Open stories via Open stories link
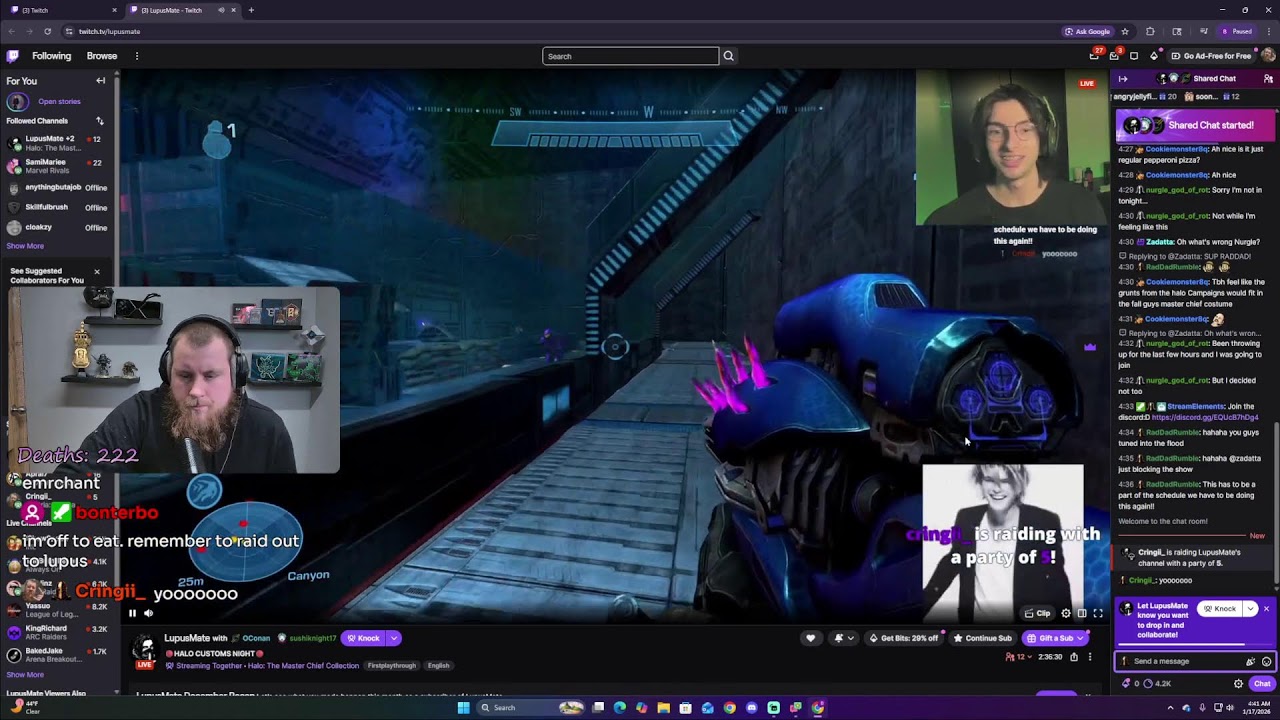 tap(59, 101)
